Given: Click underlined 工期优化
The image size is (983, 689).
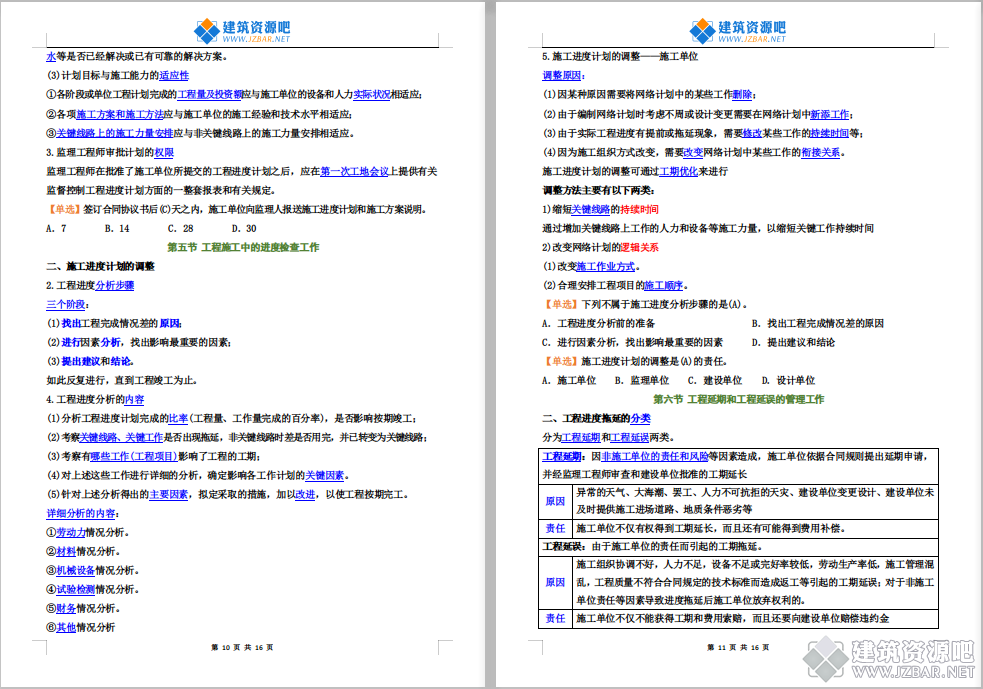Looking at the screenshot, I should [678, 171].
